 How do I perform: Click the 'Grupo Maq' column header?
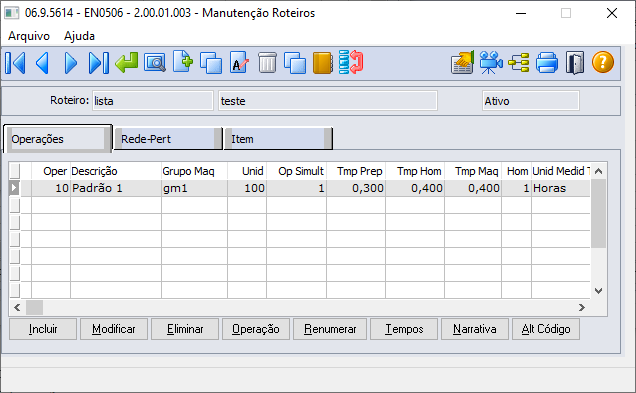click(194, 171)
